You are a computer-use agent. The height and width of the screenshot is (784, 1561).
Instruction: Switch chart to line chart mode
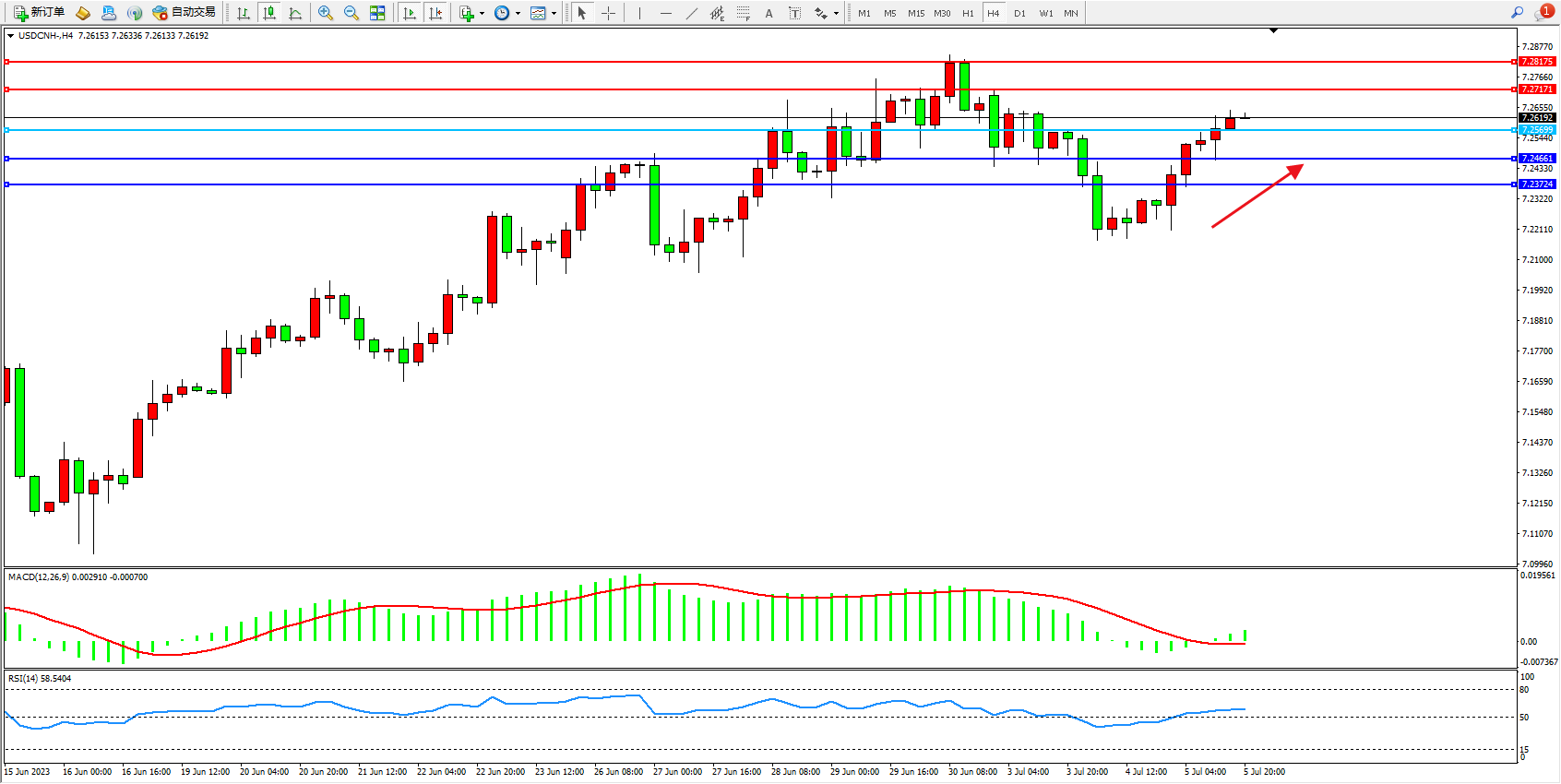(x=295, y=13)
